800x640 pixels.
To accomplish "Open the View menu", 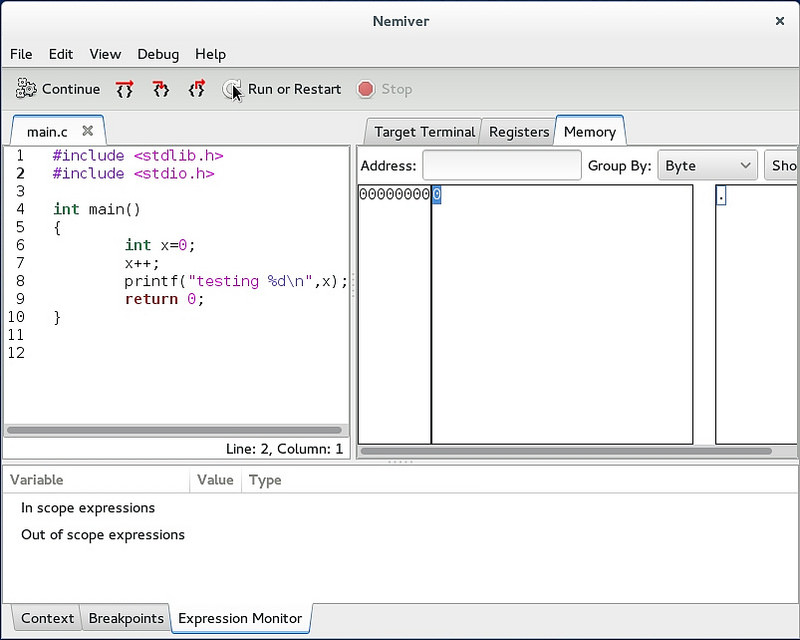I will pyautogui.click(x=105, y=54).
